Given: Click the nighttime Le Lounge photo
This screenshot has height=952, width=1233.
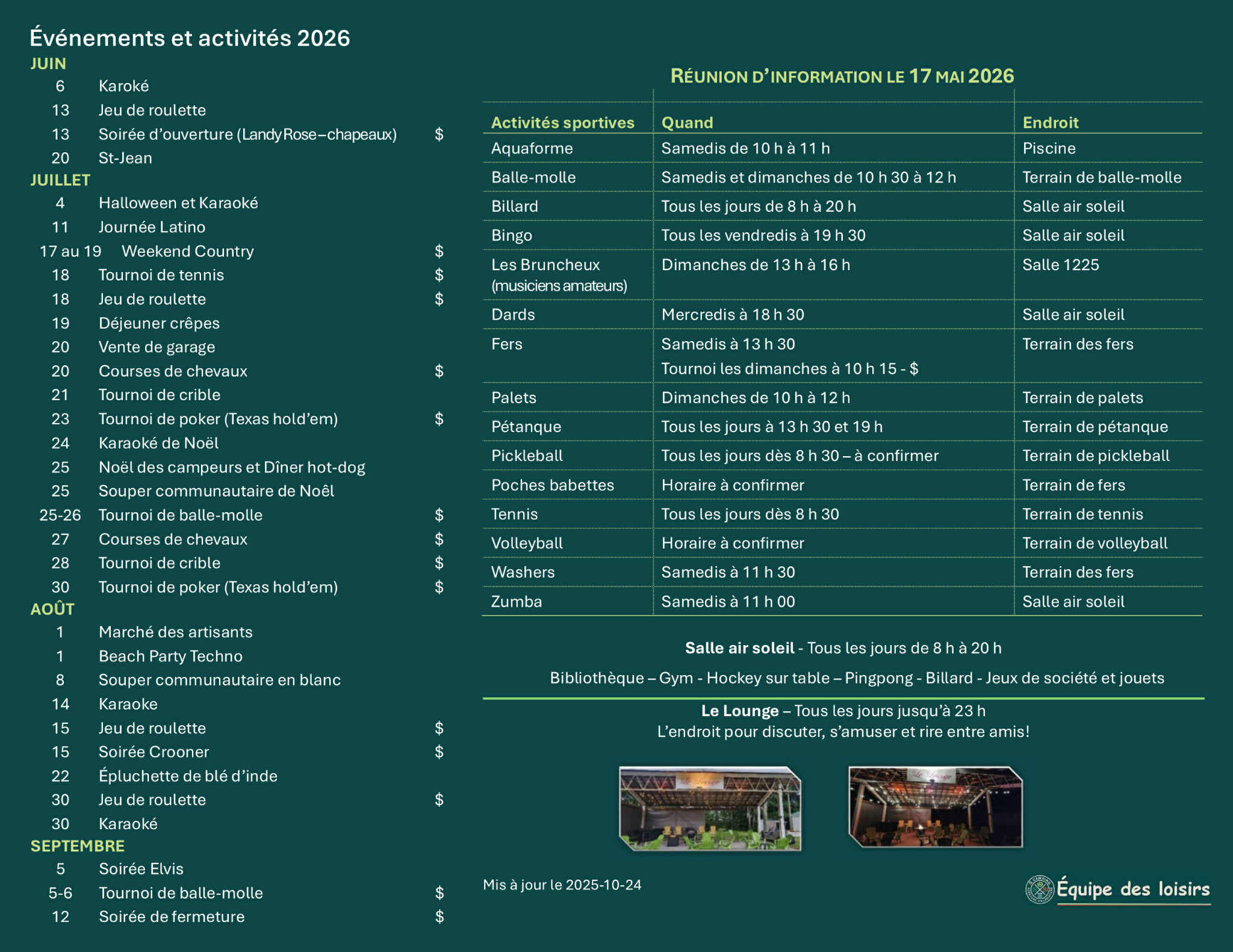Looking at the screenshot, I should [x=935, y=806].
